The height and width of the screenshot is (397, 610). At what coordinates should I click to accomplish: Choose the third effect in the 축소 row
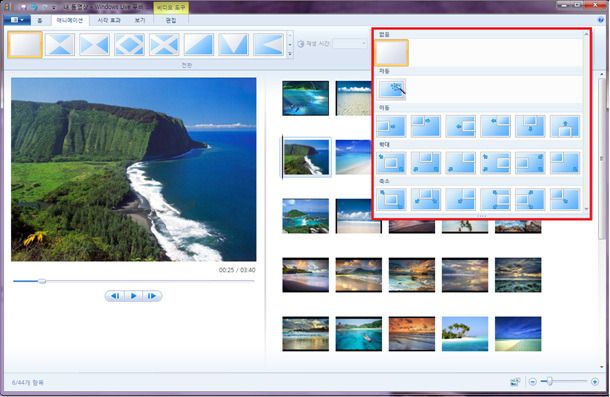click(x=461, y=199)
